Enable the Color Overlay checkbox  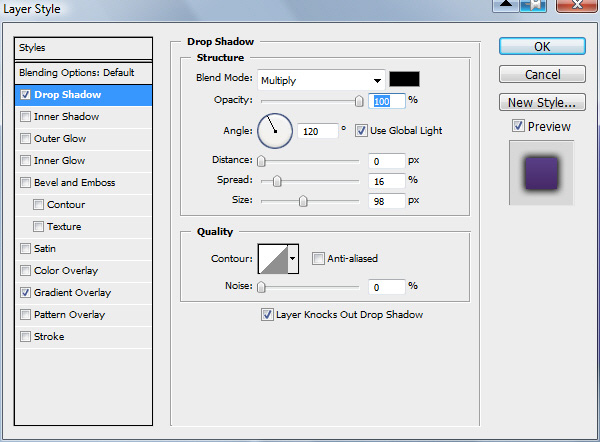[x=25, y=270]
